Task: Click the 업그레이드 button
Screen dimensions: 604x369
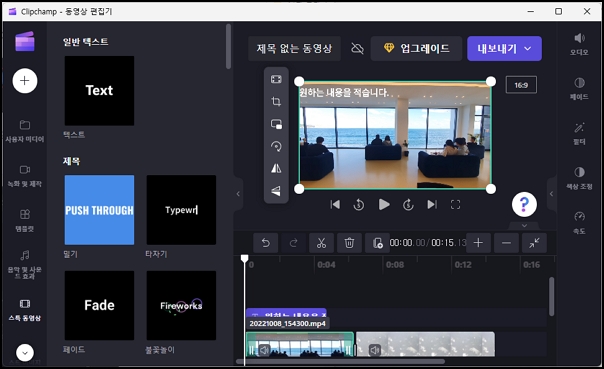Action: [x=416, y=49]
